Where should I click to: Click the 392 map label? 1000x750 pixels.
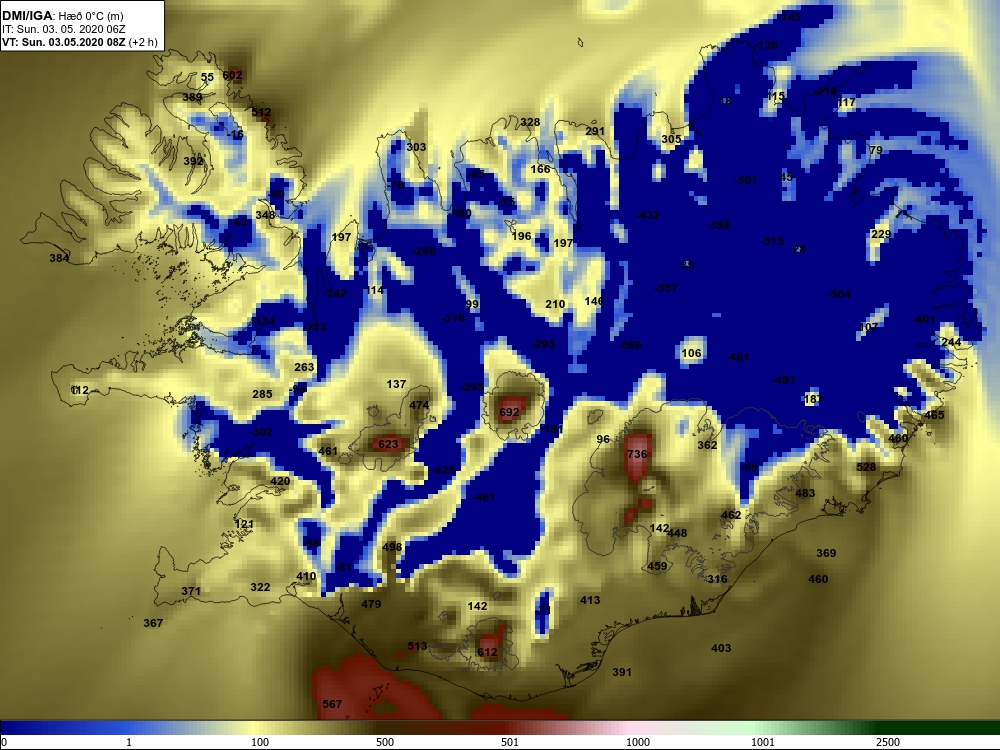coord(193,161)
